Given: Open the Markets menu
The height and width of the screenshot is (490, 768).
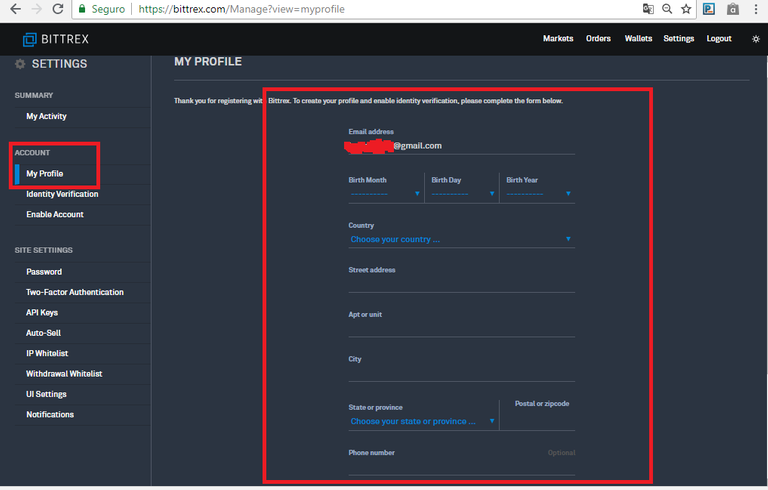Looking at the screenshot, I should pyautogui.click(x=558, y=39).
